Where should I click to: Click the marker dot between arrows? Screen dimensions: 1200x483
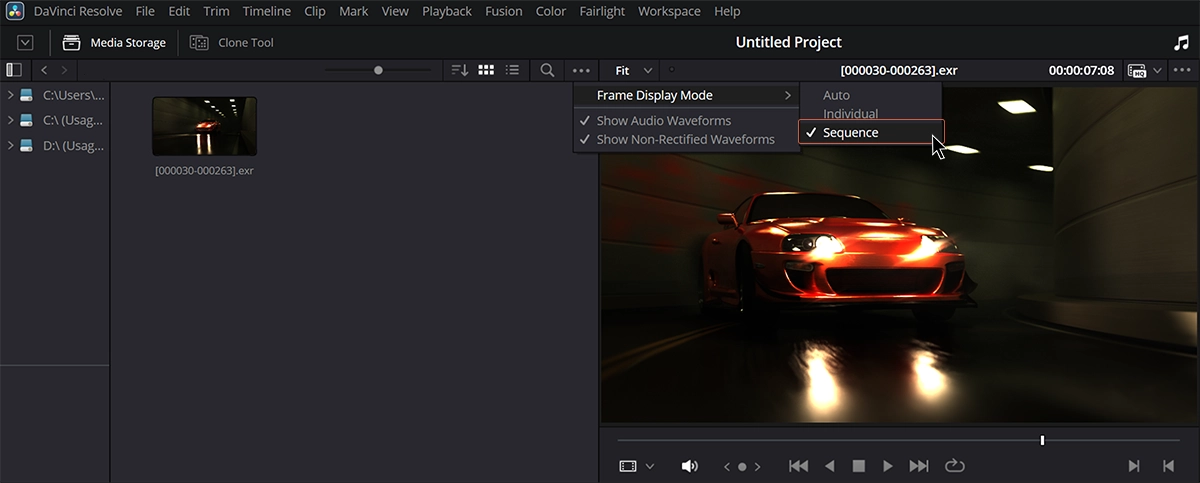click(742, 466)
